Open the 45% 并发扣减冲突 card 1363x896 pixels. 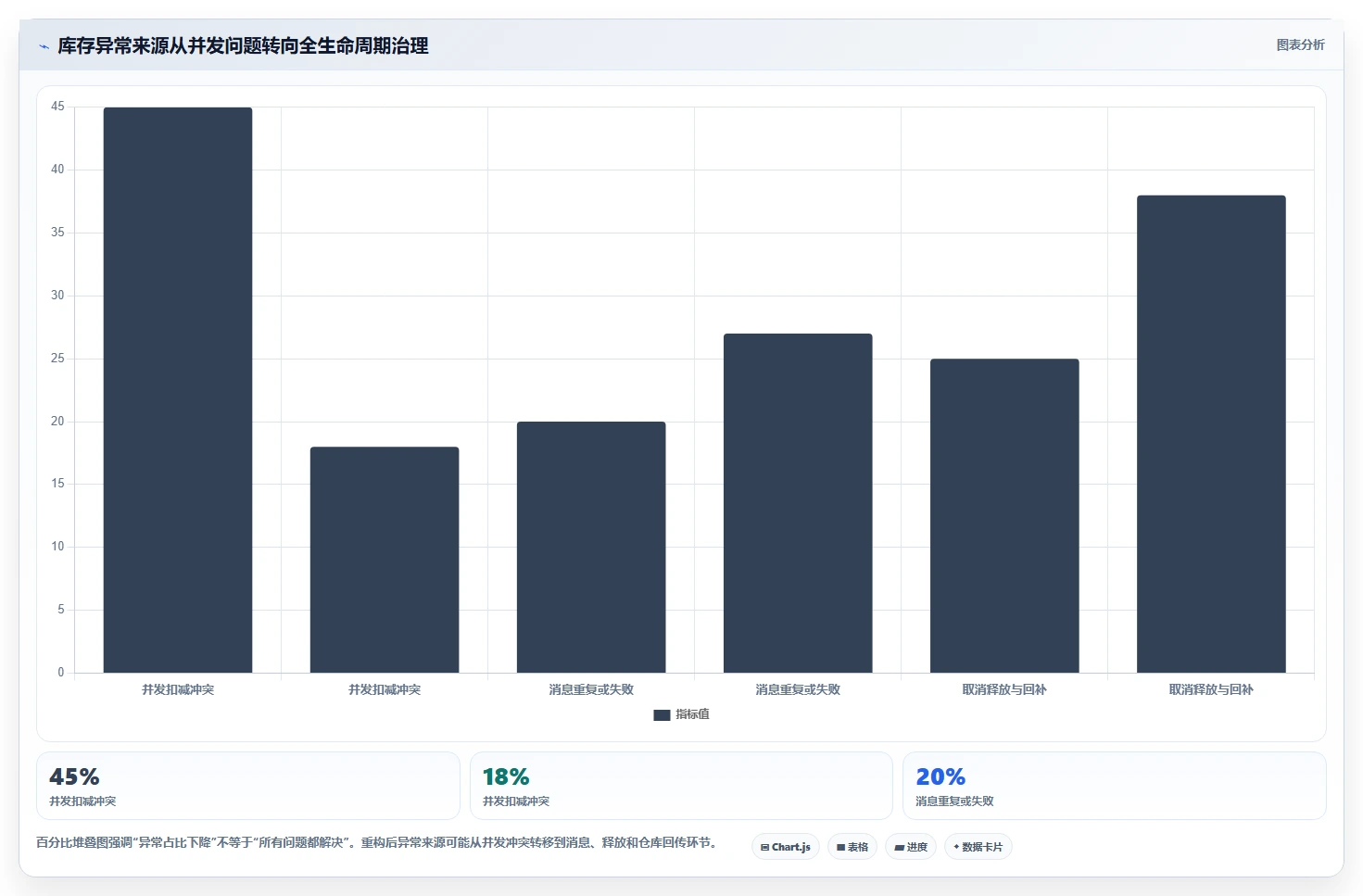point(248,786)
